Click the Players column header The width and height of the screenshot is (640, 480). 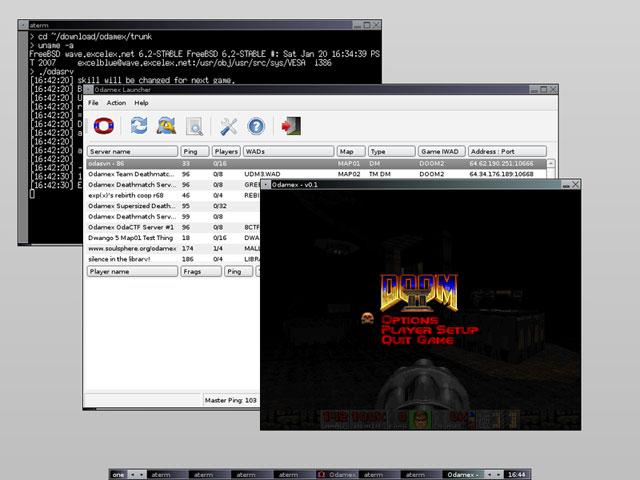tap(226, 151)
